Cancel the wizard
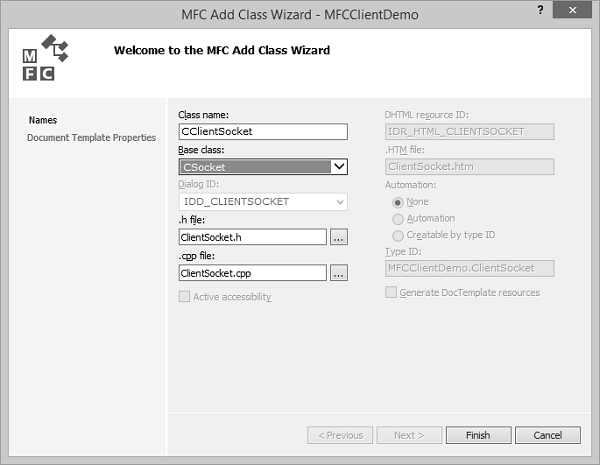600x465 pixels. (548, 435)
